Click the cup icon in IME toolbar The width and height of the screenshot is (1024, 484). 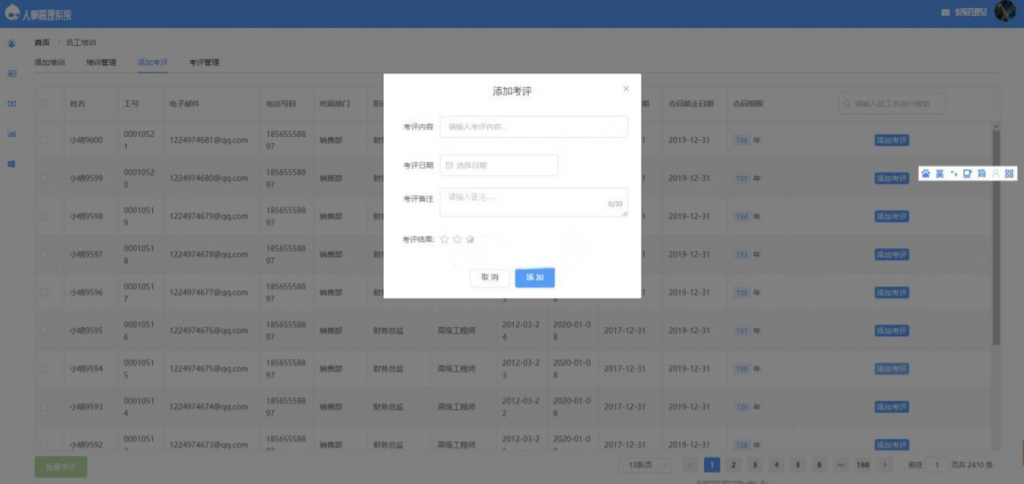[967, 174]
